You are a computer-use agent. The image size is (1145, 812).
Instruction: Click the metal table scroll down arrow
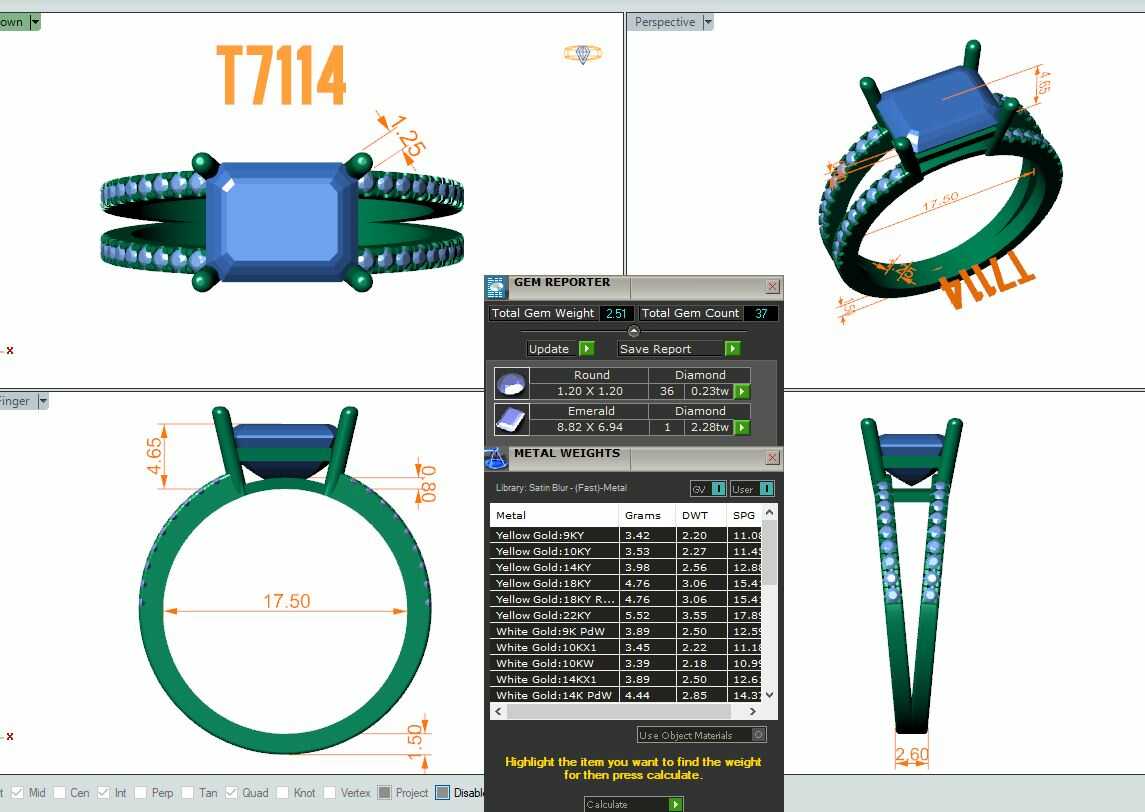pos(769,694)
